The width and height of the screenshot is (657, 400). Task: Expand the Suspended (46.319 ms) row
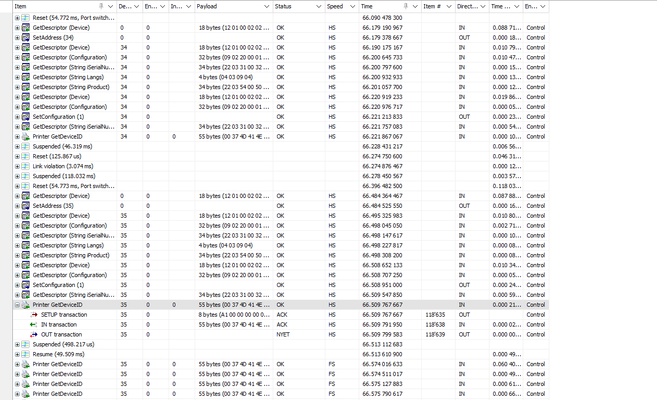17,147
